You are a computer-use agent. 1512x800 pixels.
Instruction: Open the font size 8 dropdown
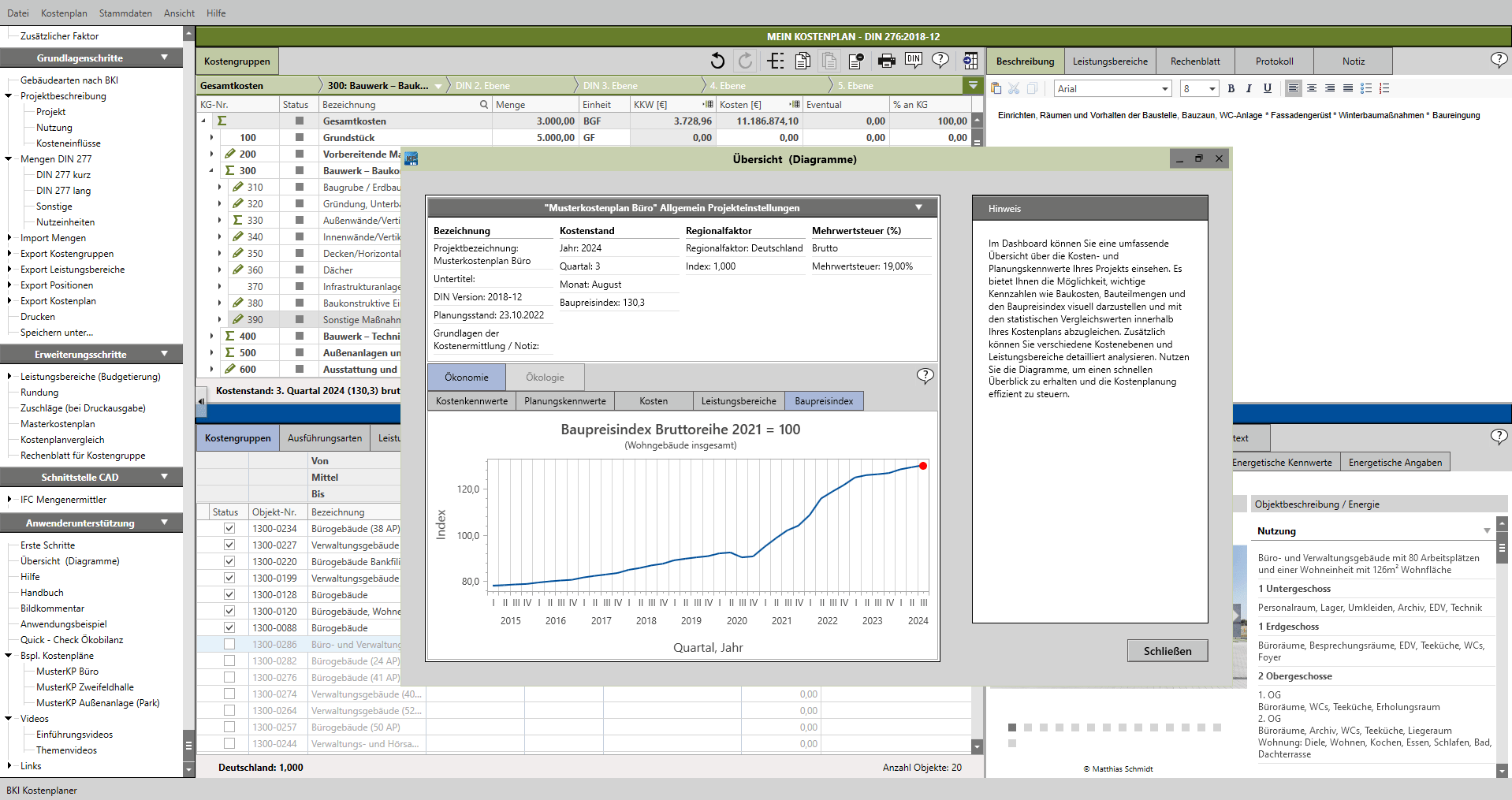coord(1212,89)
